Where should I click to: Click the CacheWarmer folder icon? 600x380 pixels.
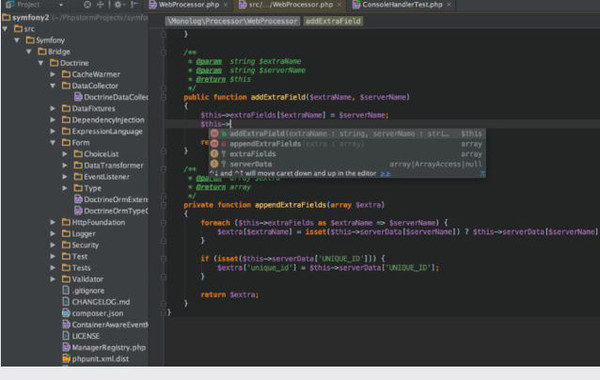66,74
